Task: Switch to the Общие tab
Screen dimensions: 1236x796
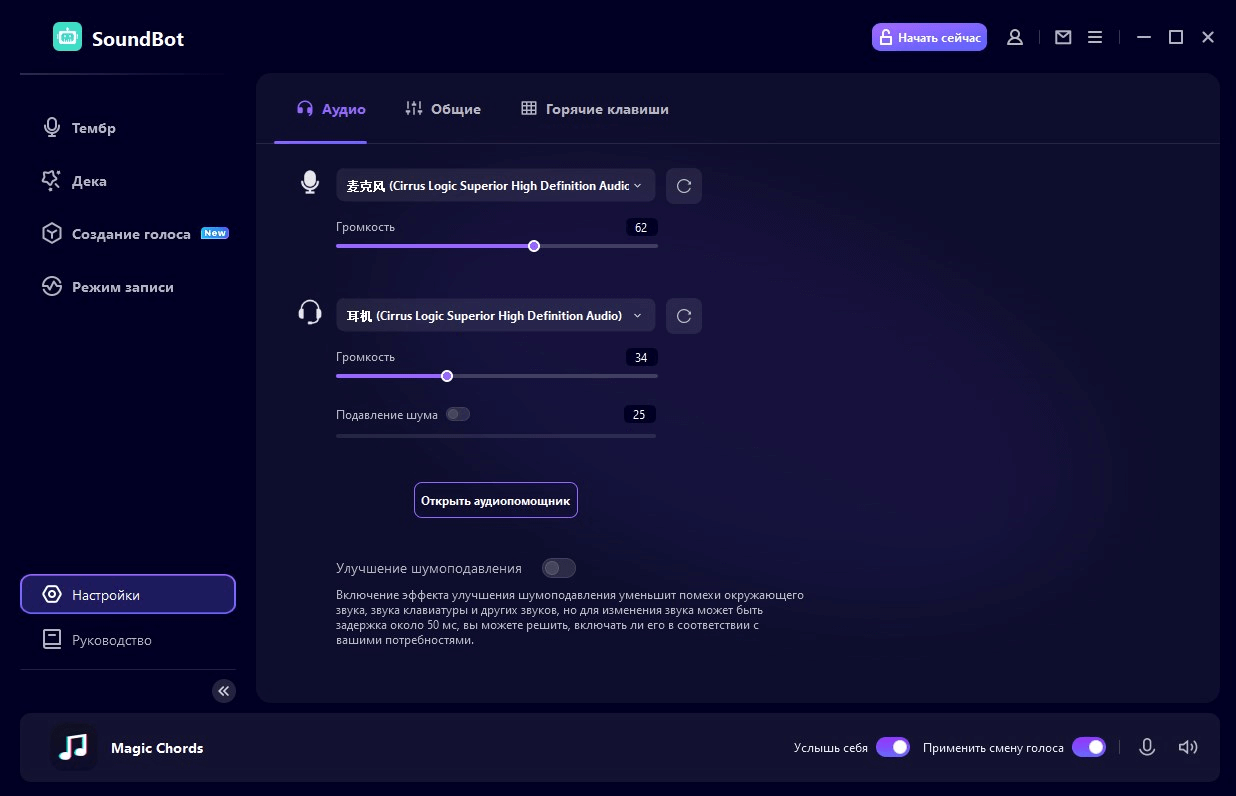Action: (x=443, y=109)
